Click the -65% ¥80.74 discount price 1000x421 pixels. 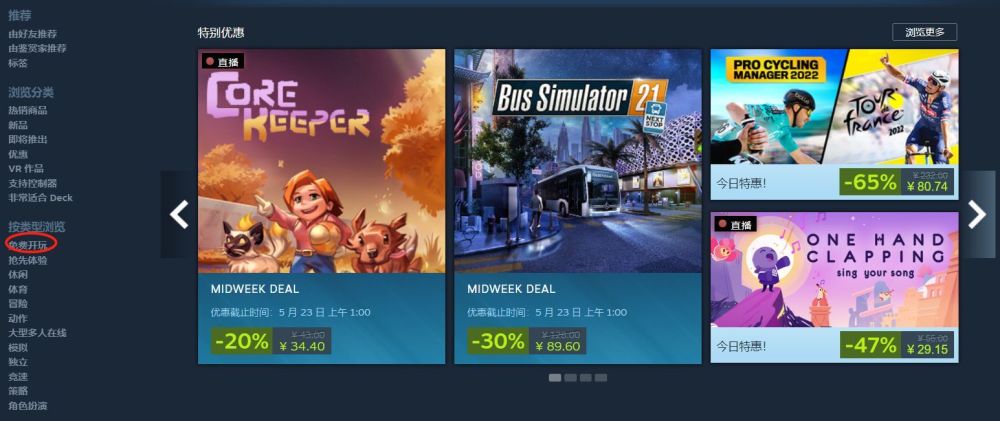coord(897,182)
